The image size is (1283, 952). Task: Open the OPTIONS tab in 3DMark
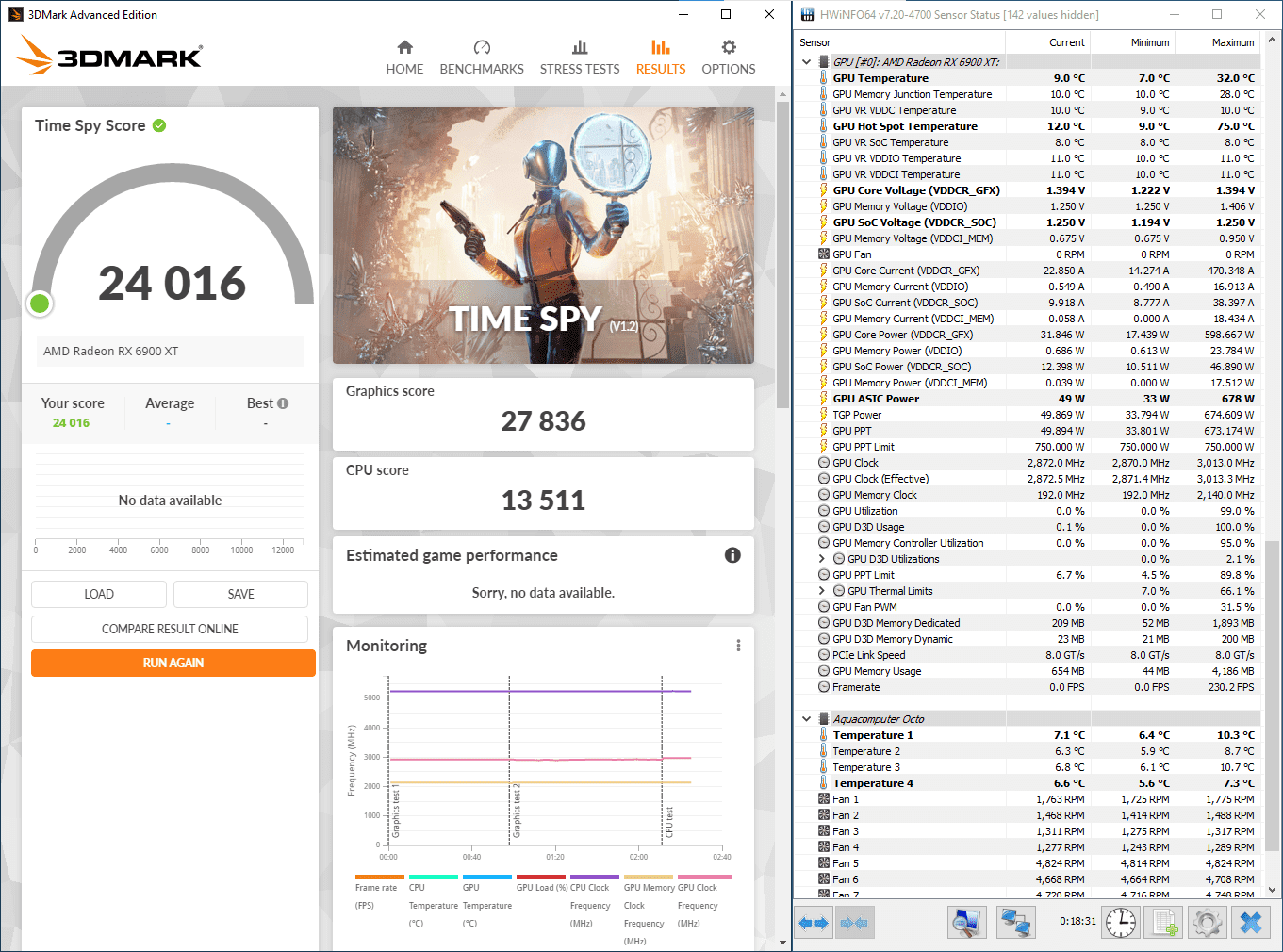point(729,57)
